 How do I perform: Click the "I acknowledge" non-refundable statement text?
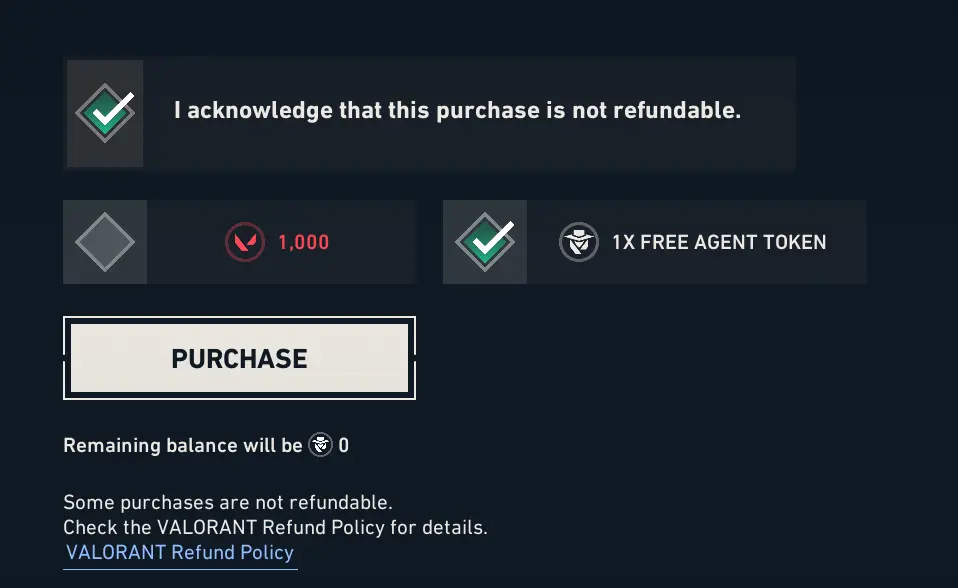pyautogui.click(x=457, y=110)
